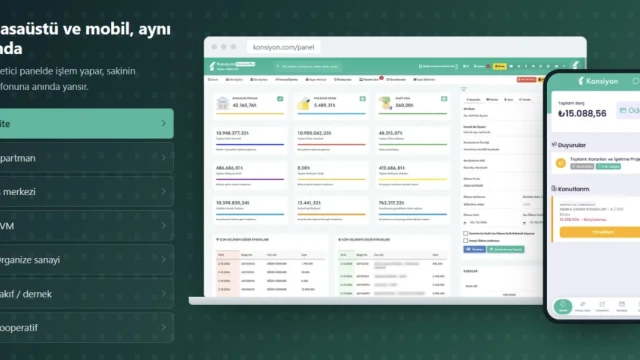
Task: Tick the second checkbox in right panel
Action: [x=465, y=241]
